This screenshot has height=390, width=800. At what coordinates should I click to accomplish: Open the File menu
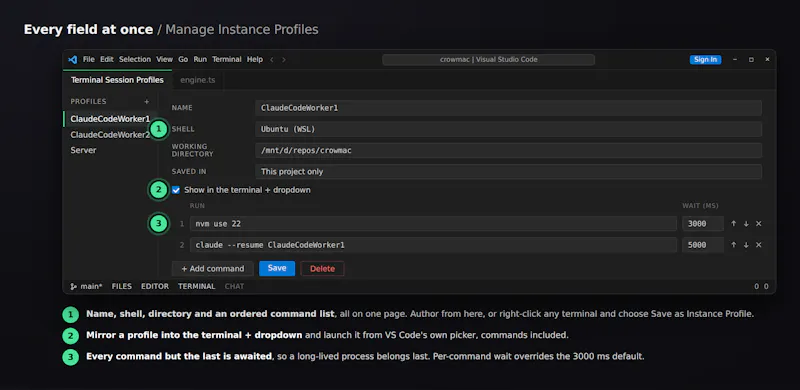click(89, 59)
